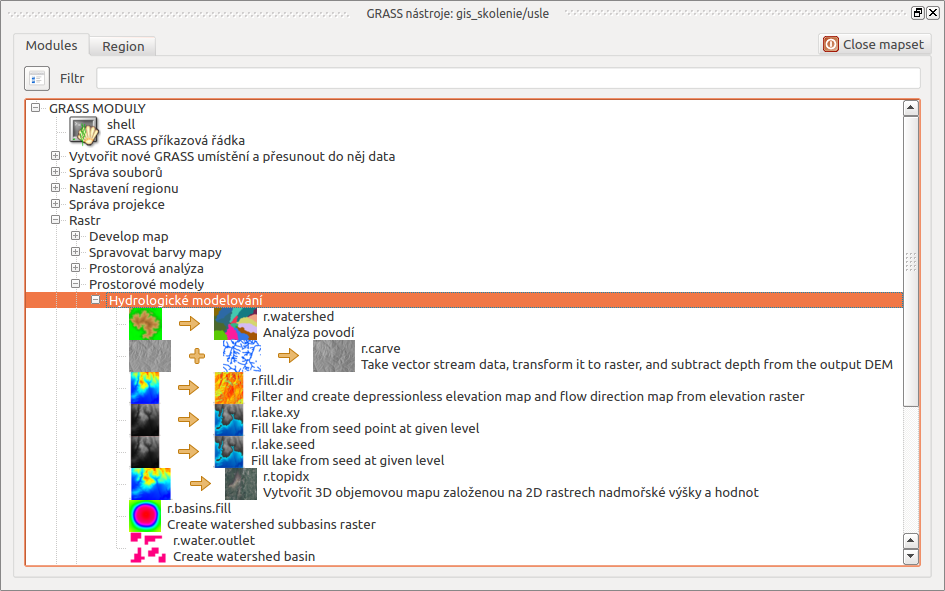Screen dimensions: 945x591
Task: Select the shell label text
Action: pos(121,124)
